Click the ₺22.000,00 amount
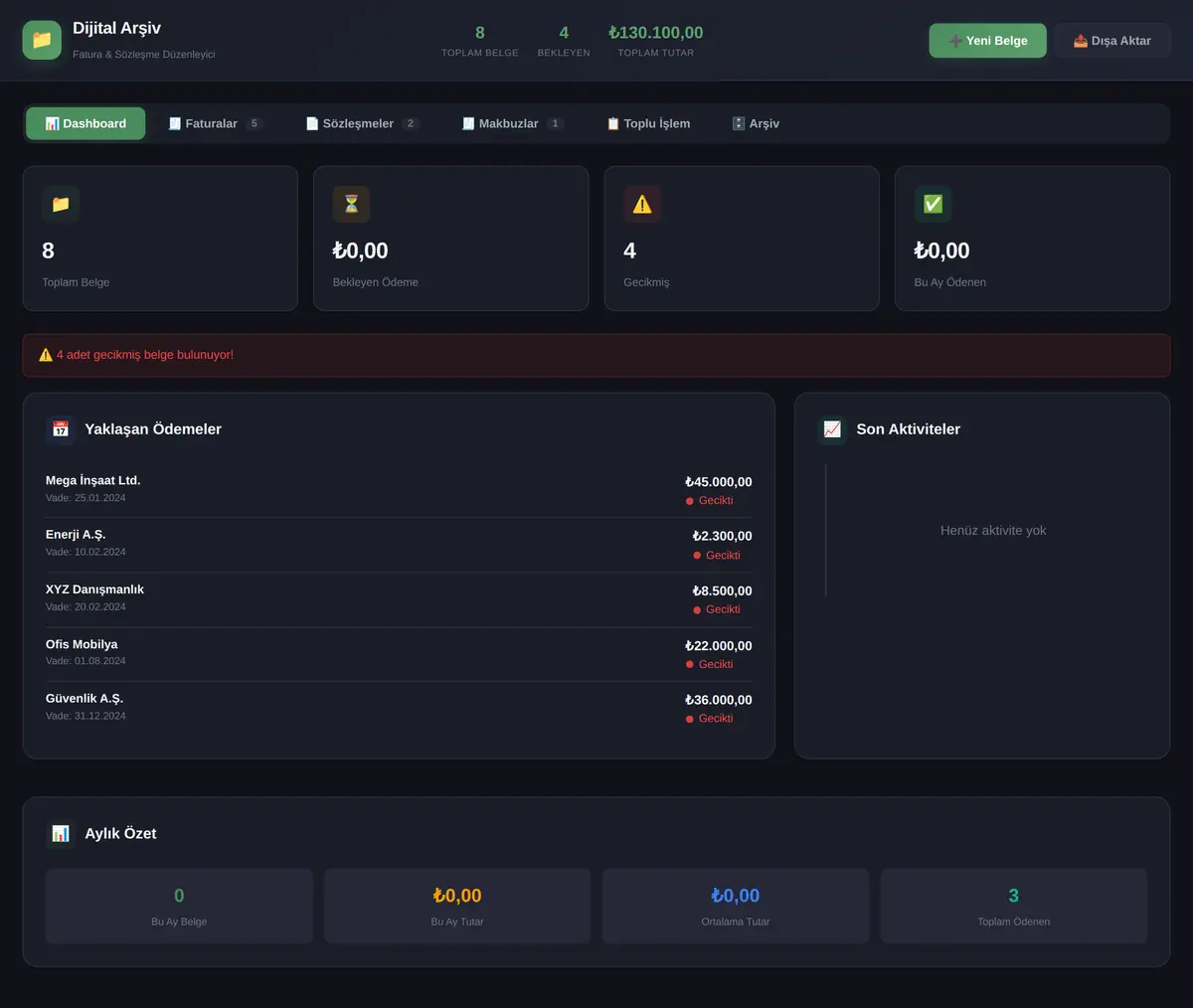The width and height of the screenshot is (1193, 1008). coord(719,645)
